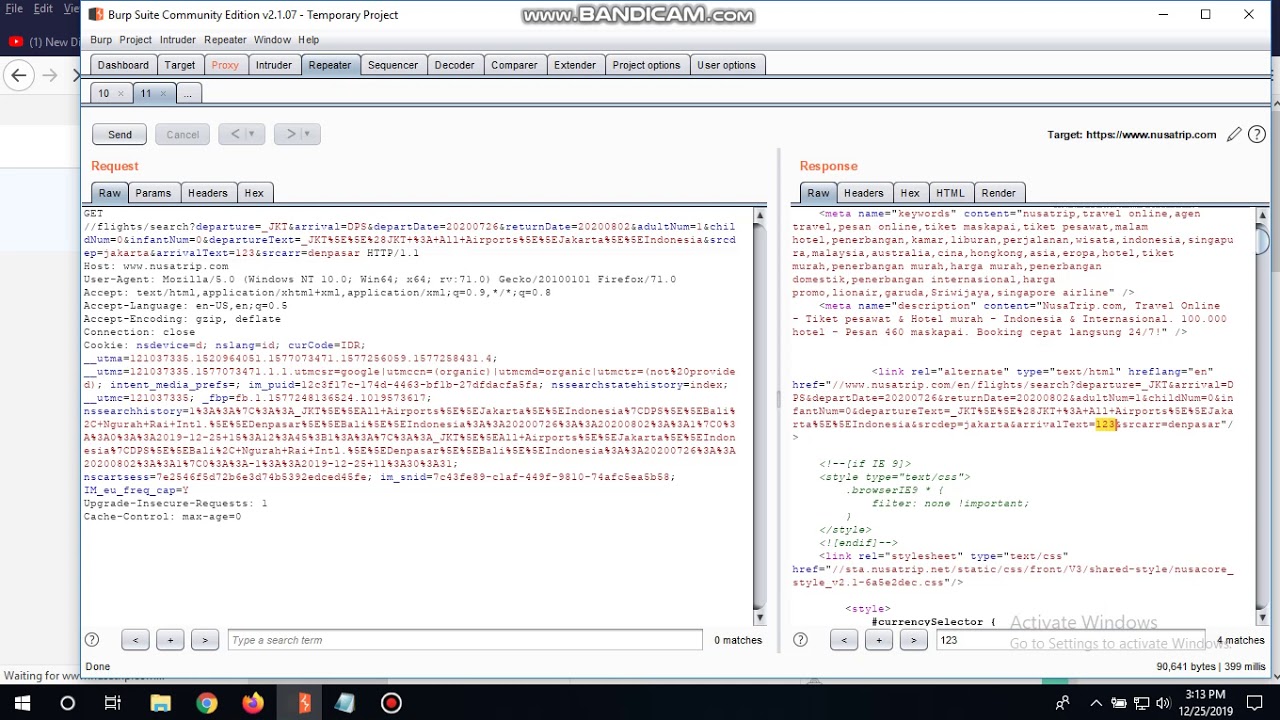Image resolution: width=1280 pixels, height=720 pixels.
Task: Open the Intruder tab
Action: [274, 65]
